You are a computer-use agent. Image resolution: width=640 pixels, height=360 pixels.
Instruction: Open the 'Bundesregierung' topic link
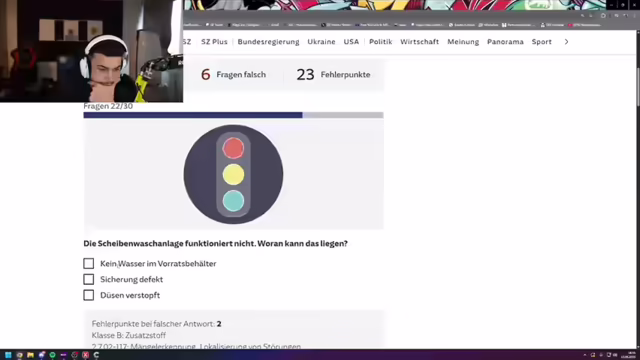[268, 42]
